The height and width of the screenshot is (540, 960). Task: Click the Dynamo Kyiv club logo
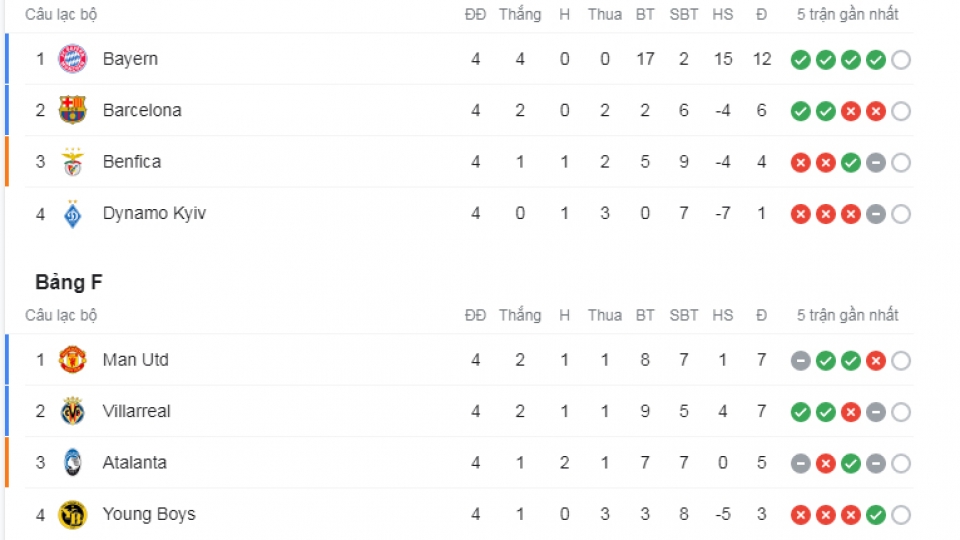tap(72, 214)
